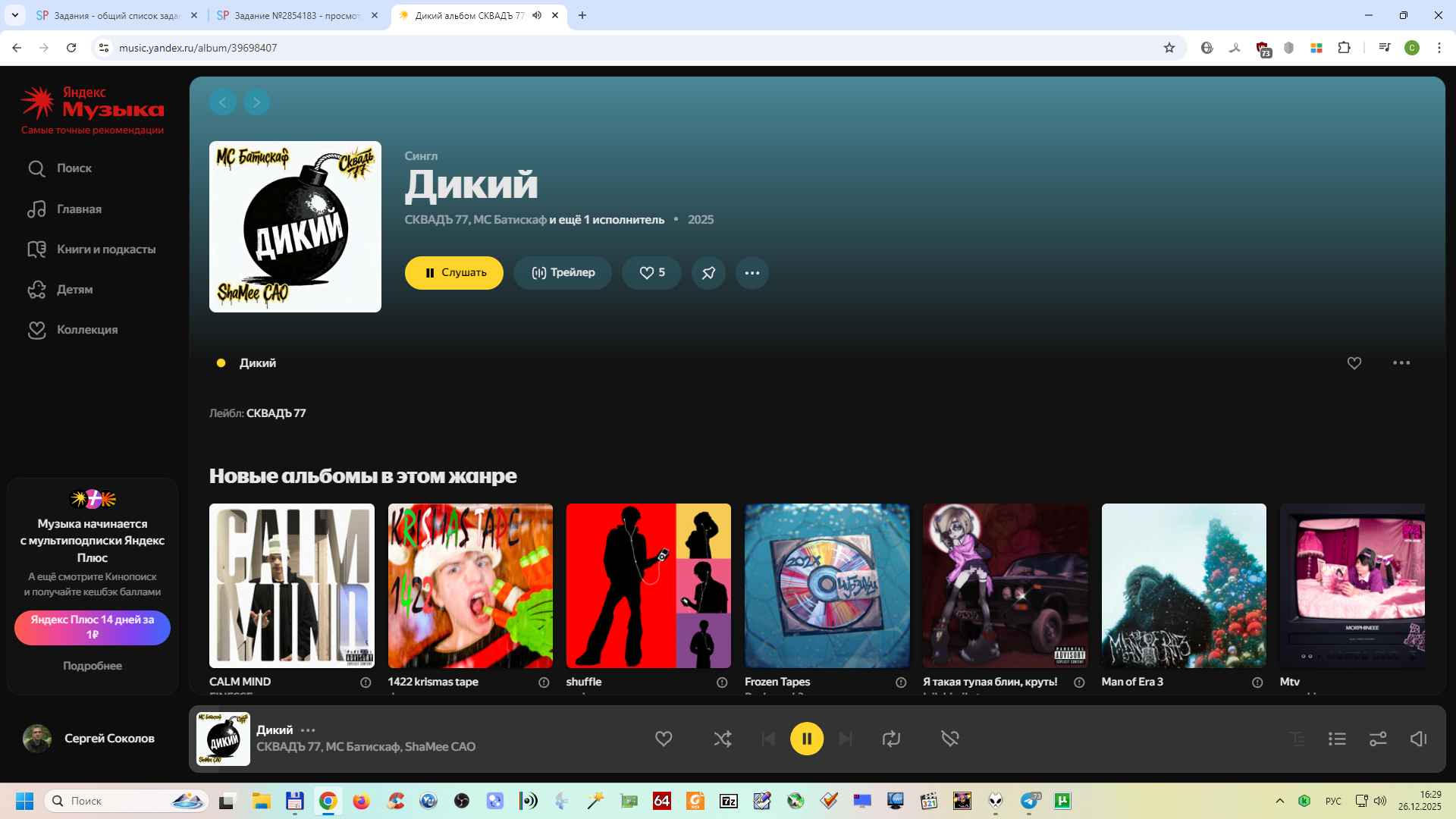Pause playback with the yellow player button
The image size is (1456, 819).
(x=806, y=738)
